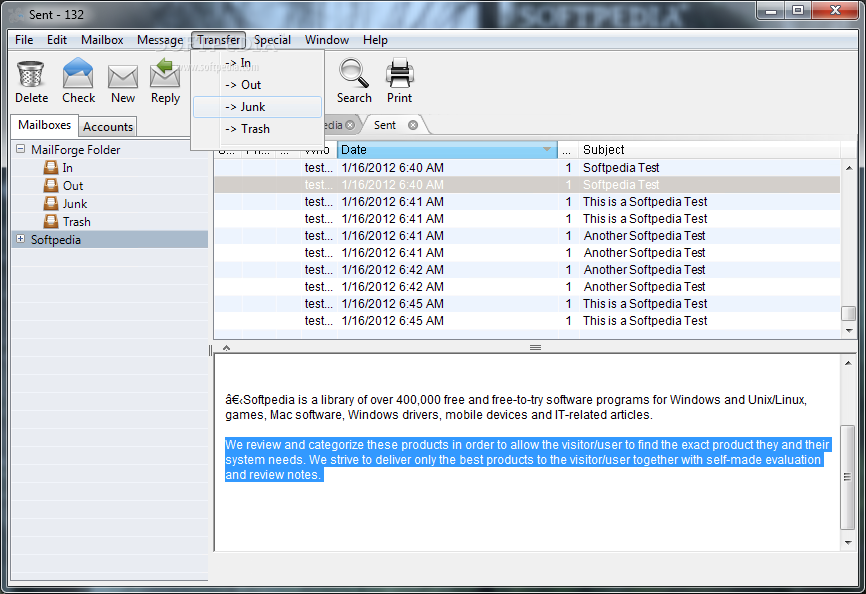This screenshot has width=866, height=594.
Task: Open the Special menu
Action: [272, 40]
